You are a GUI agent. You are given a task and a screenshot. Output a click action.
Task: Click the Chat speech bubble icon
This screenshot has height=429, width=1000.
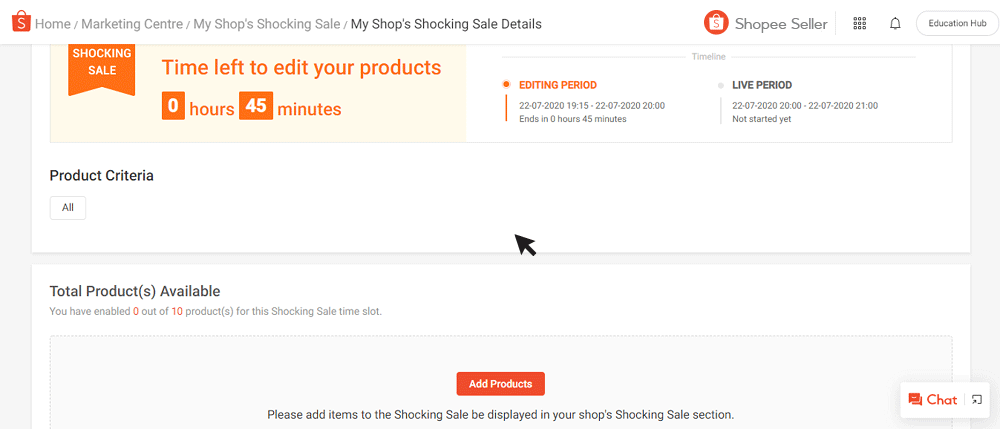(915, 399)
